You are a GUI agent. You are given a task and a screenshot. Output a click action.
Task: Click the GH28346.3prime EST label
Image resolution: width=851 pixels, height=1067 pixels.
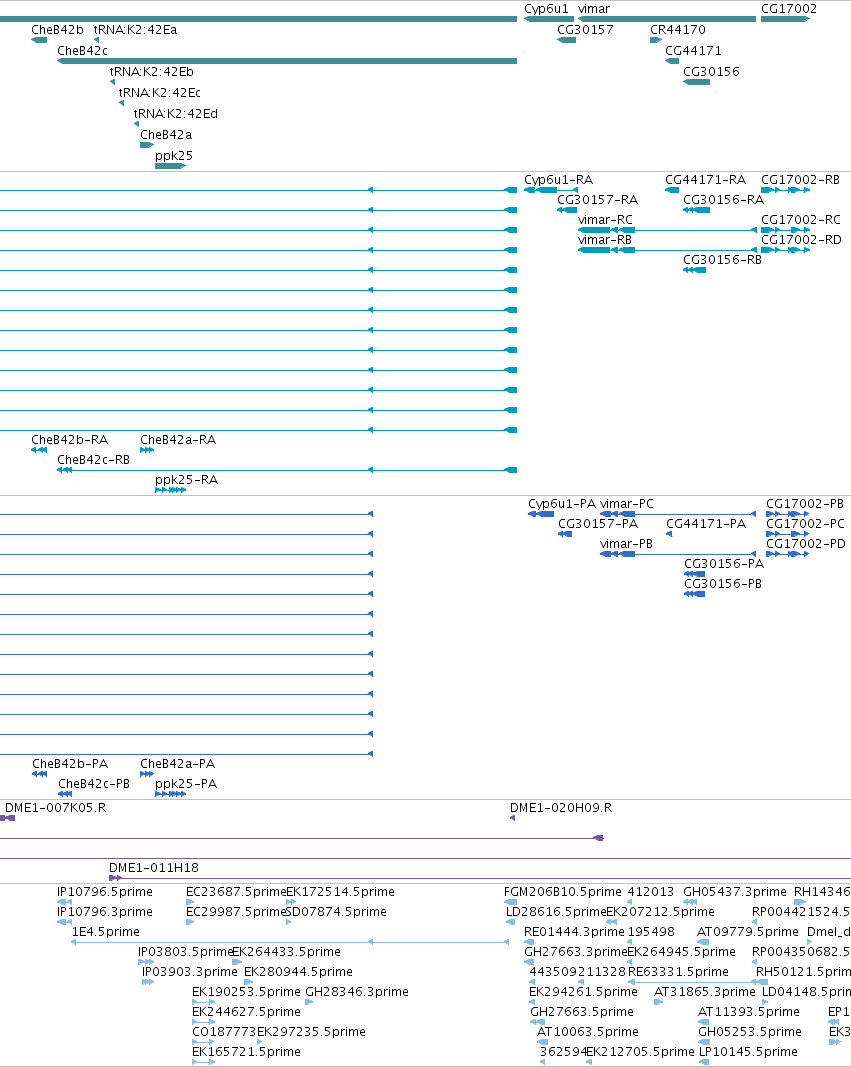click(x=356, y=992)
